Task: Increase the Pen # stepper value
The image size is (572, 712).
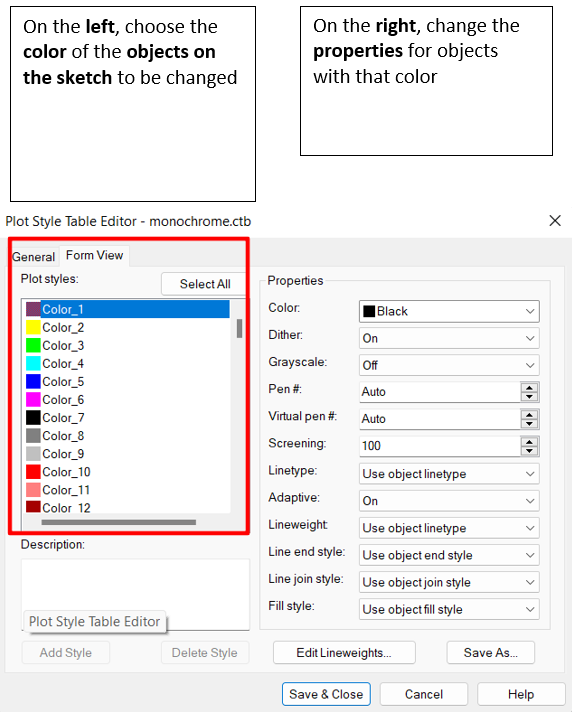Action: tap(529, 387)
